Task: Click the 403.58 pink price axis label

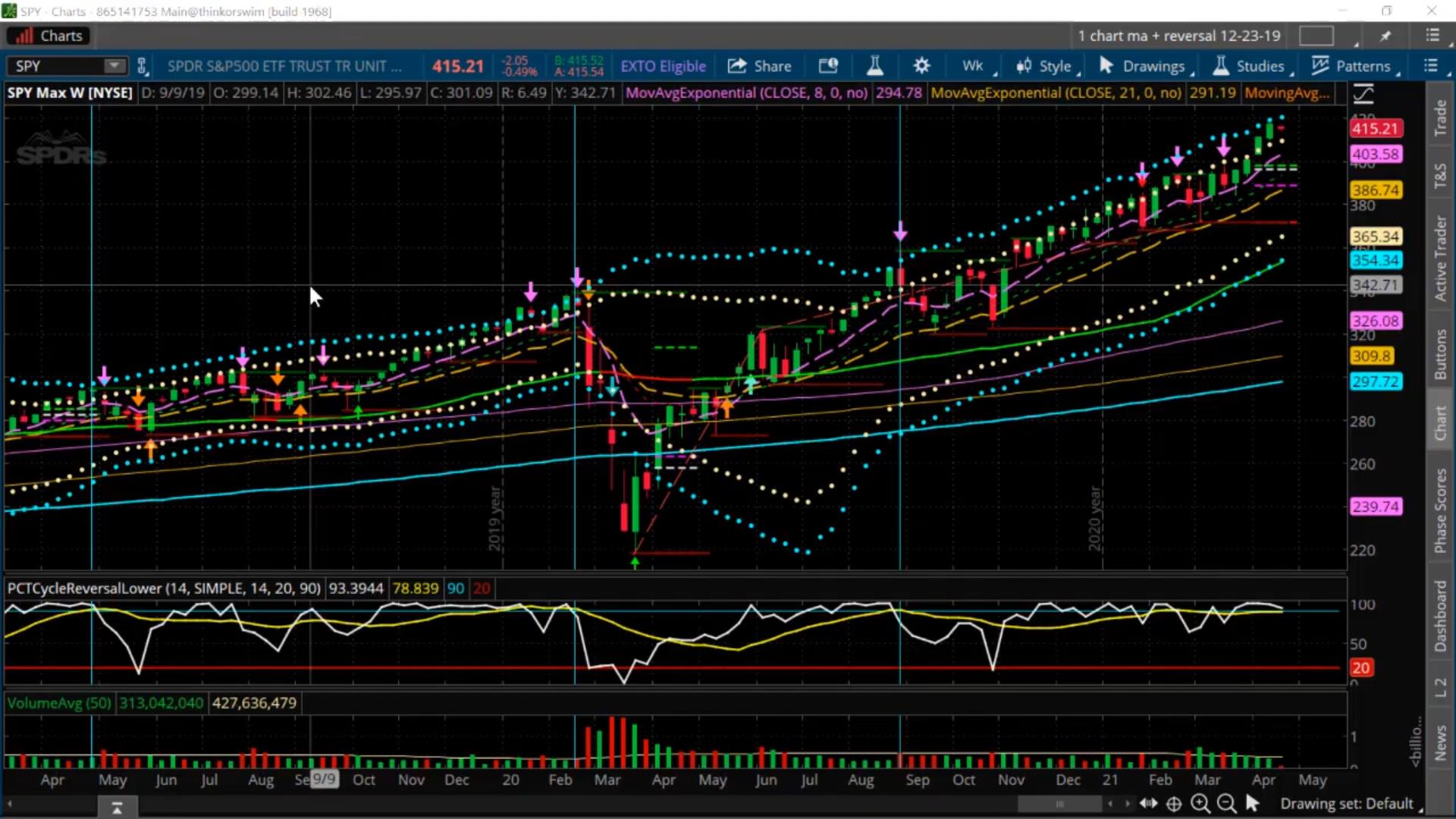Action: (1376, 154)
